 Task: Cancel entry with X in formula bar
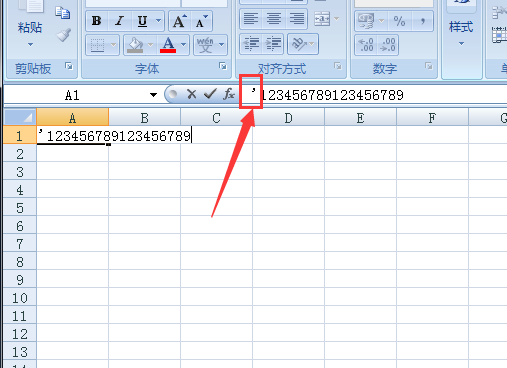pyautogui.click(x=192, y=95)
